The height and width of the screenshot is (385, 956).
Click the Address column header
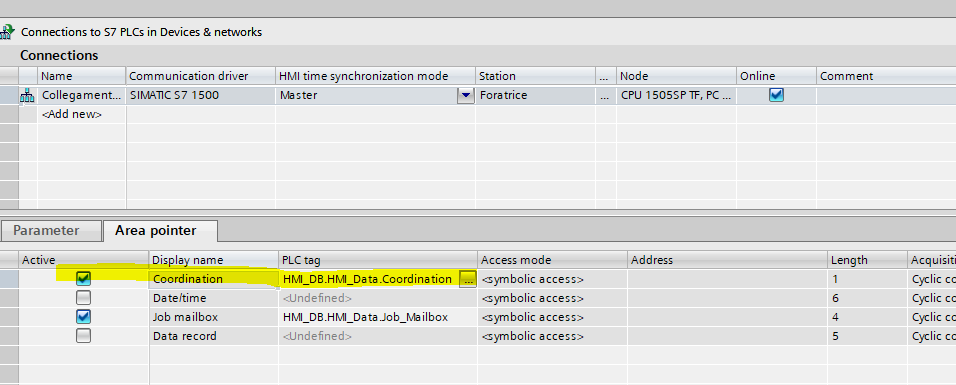pyautogui.click(x=727, y=260)
